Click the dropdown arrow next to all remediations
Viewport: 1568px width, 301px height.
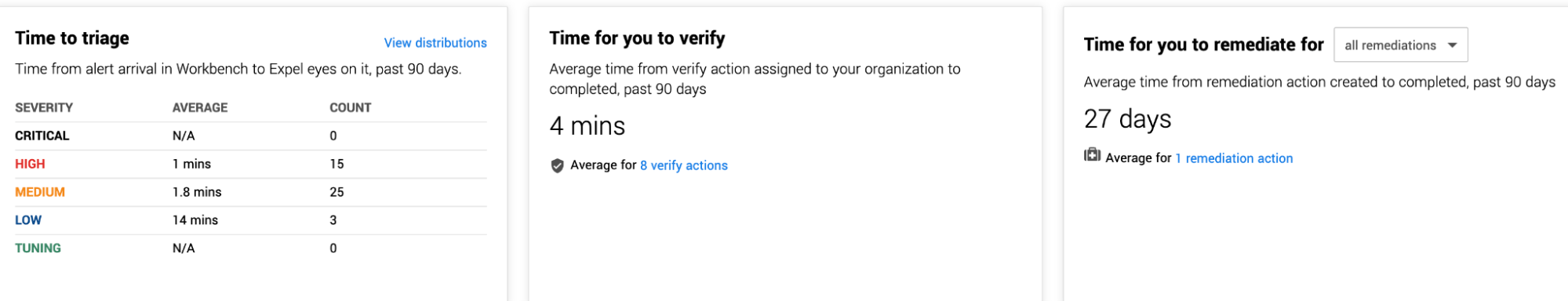tap(1452, 45)
